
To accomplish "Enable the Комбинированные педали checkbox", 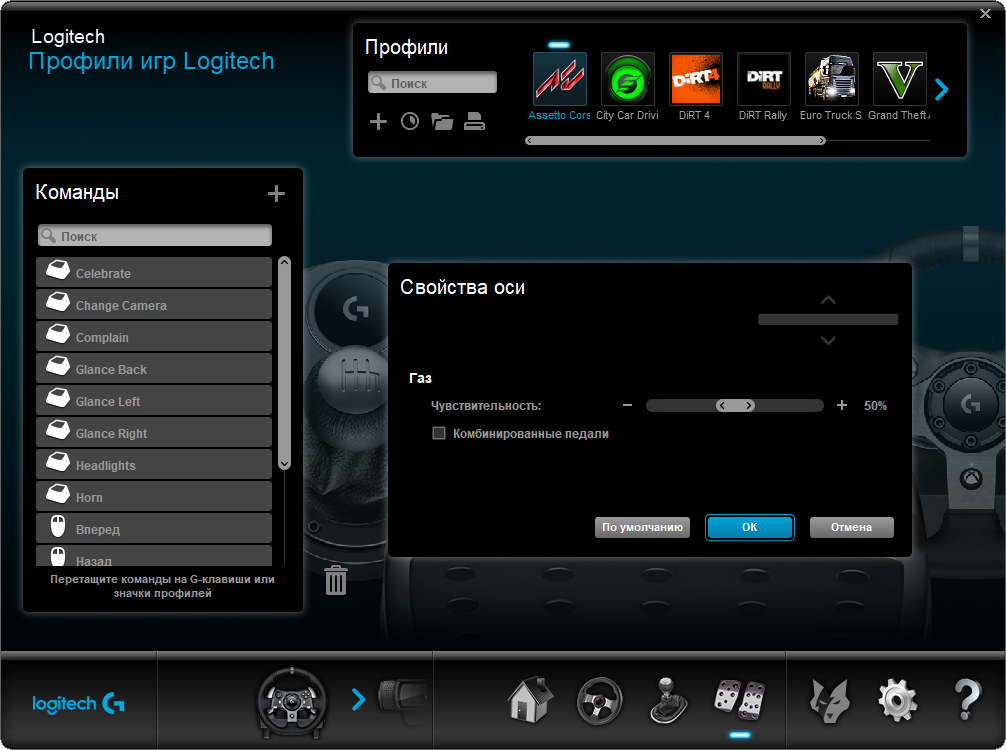I will pos(438,434).
